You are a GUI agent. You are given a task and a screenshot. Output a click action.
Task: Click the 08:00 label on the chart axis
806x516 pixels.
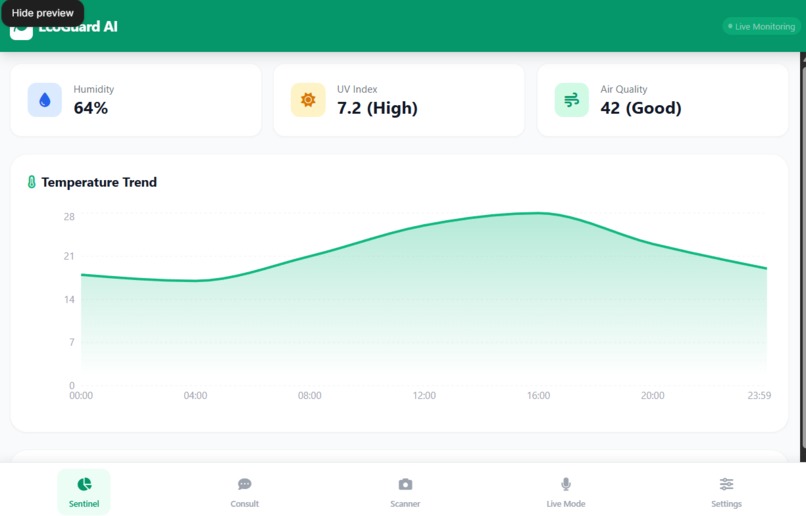click(309, 396)
